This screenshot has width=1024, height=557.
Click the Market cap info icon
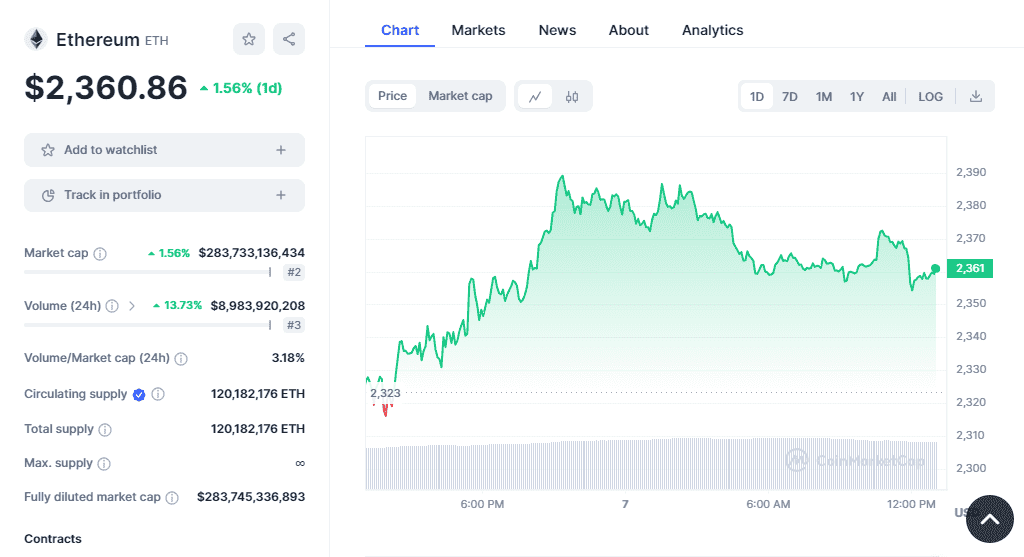pos(100,254)
